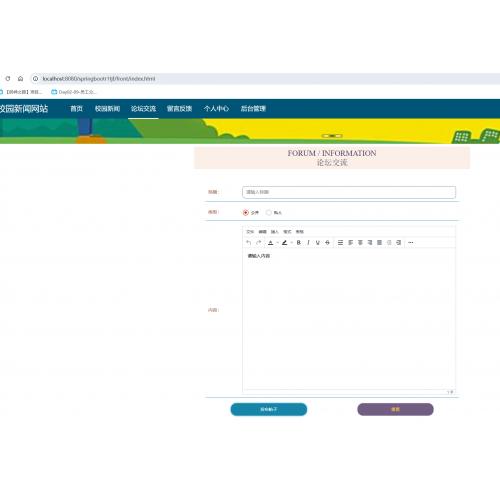
Task: Toggle strikethrough formatting in the editor
Action: tap(327, 243)
